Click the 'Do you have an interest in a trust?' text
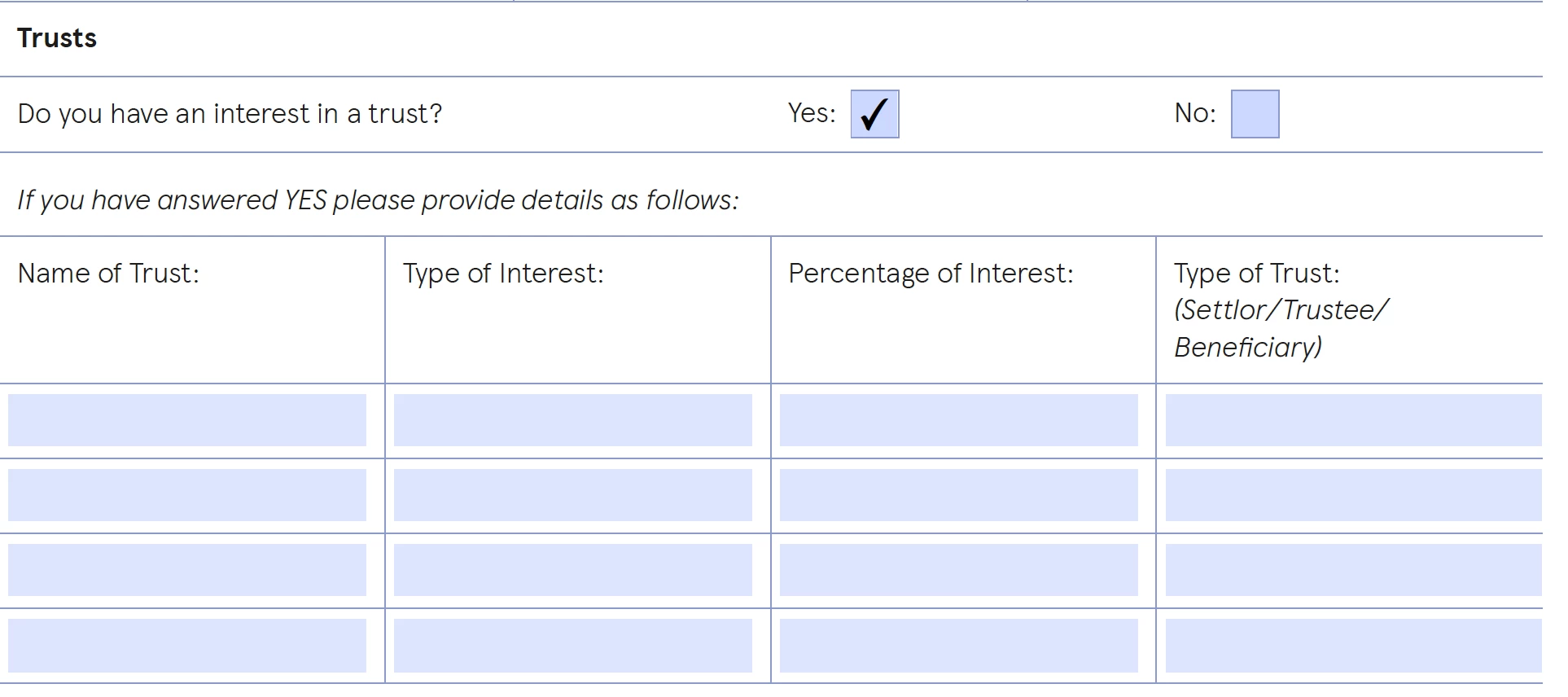The height and width of the screenshot is (697, 1568). point(230,114)
